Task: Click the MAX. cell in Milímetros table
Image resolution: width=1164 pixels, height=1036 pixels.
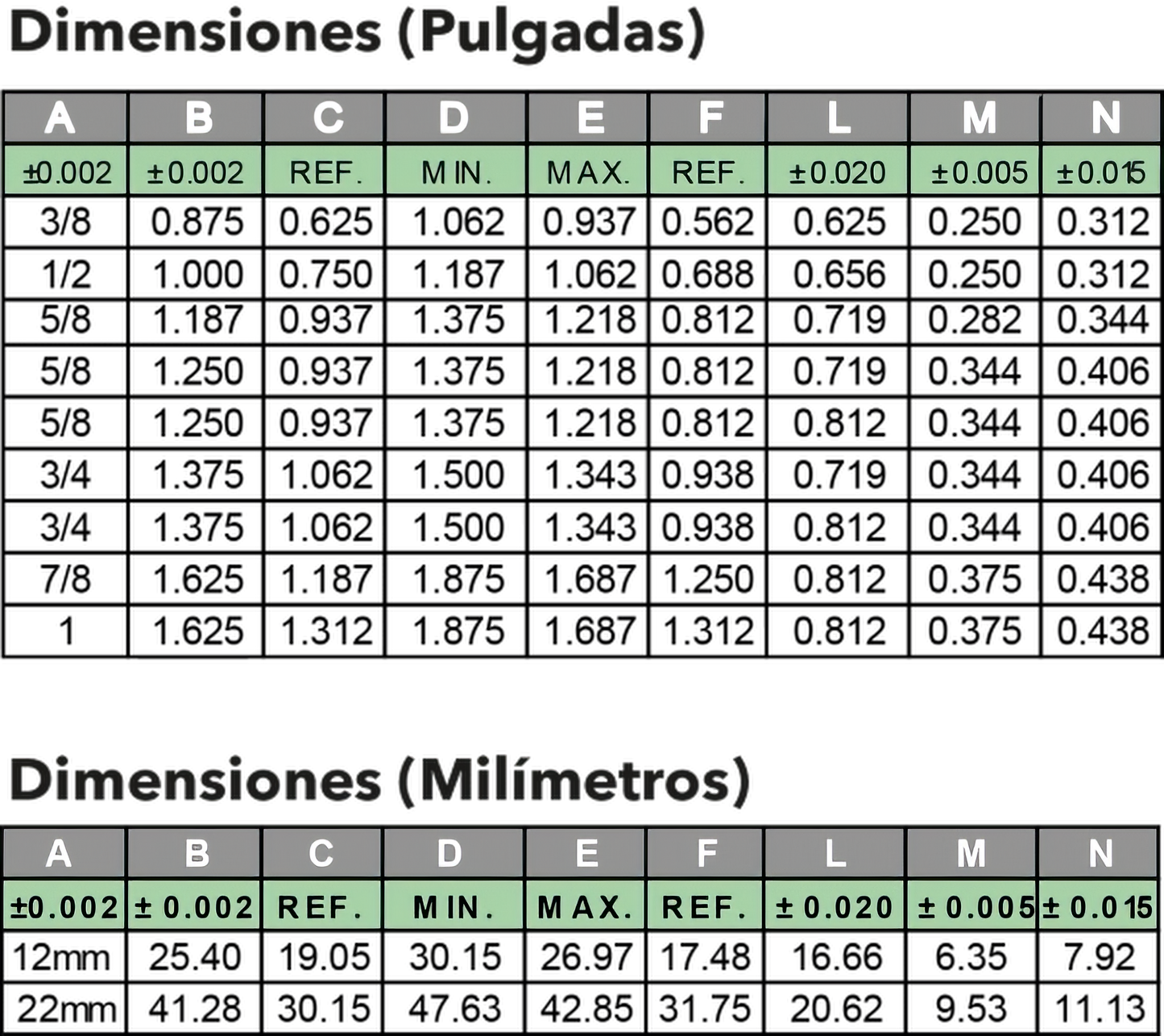Action: click(586, 907)
